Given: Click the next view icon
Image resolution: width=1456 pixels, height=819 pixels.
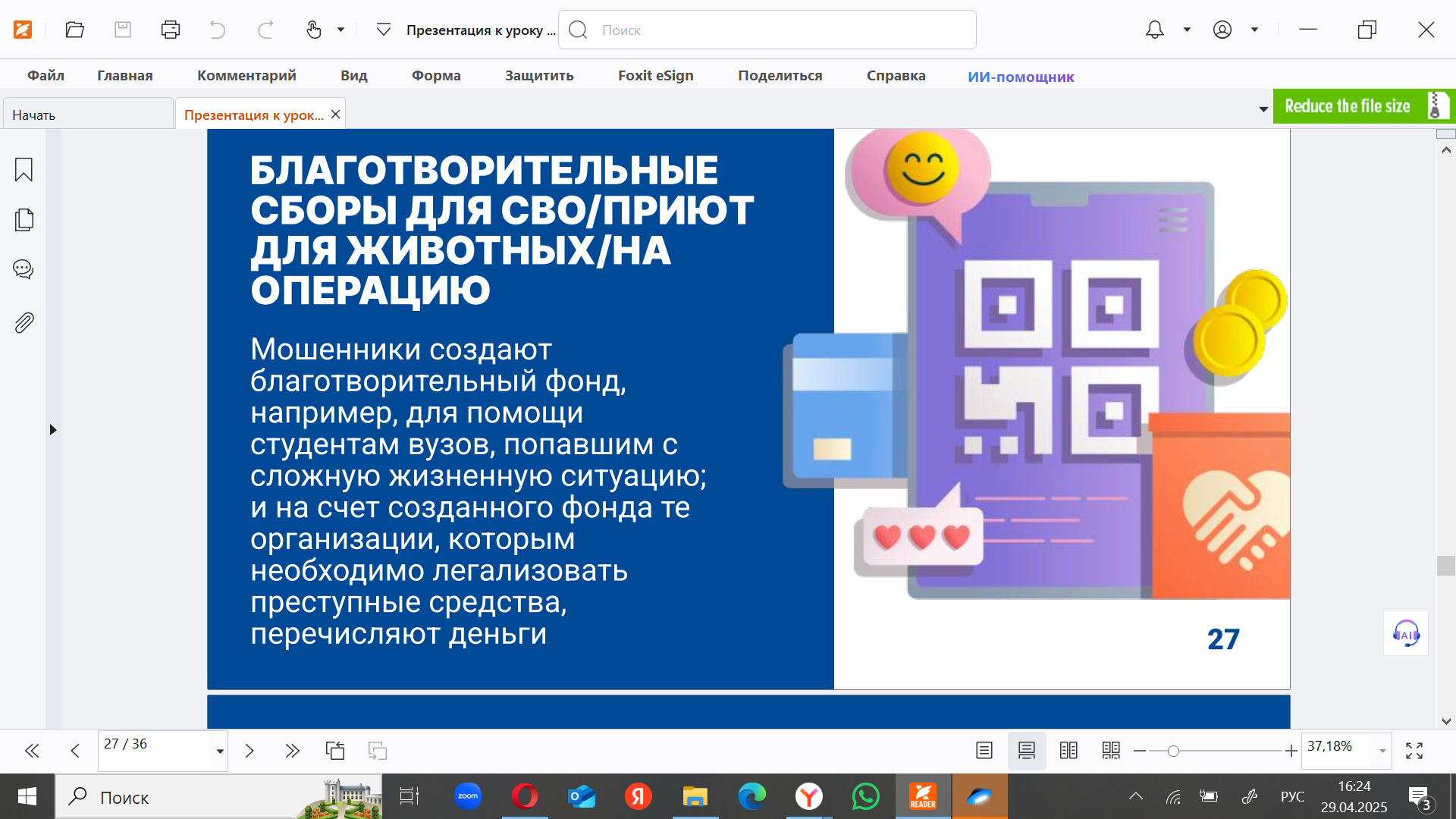Looking at the screenshot, I should pyautogui.click(x=378, y=751).
